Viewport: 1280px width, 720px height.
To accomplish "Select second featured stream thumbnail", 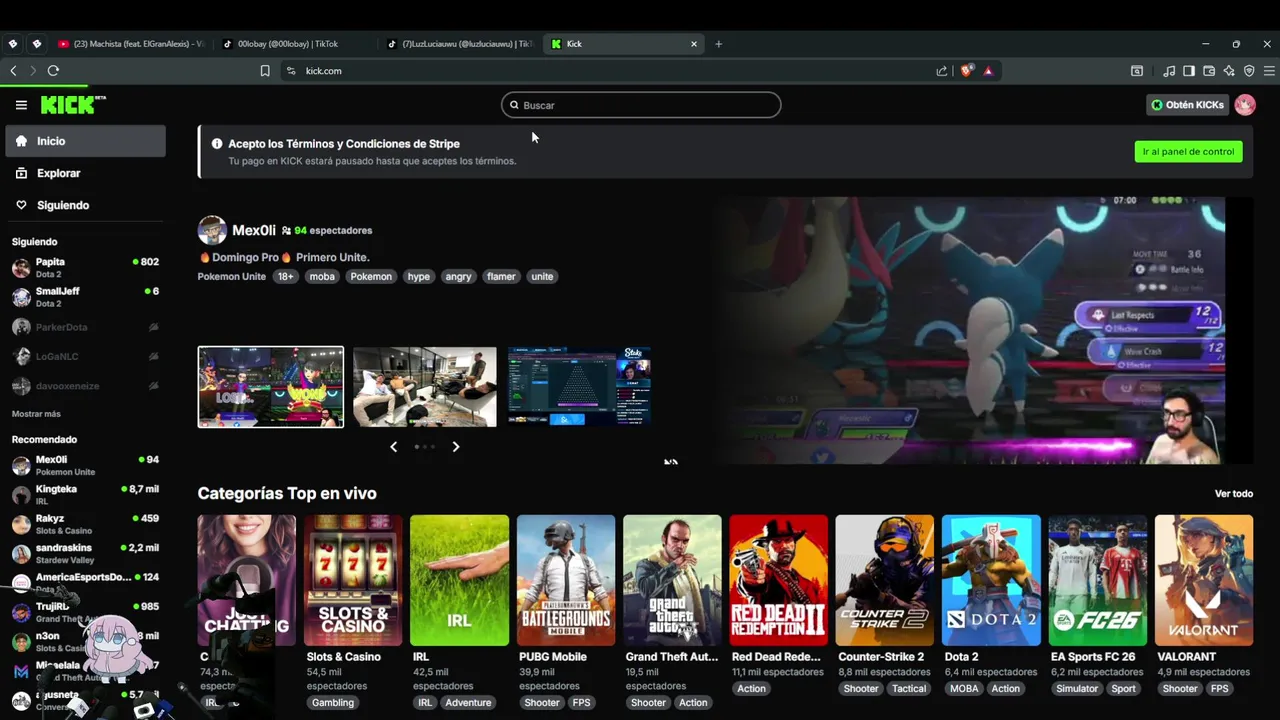I will tap(425, 387).
